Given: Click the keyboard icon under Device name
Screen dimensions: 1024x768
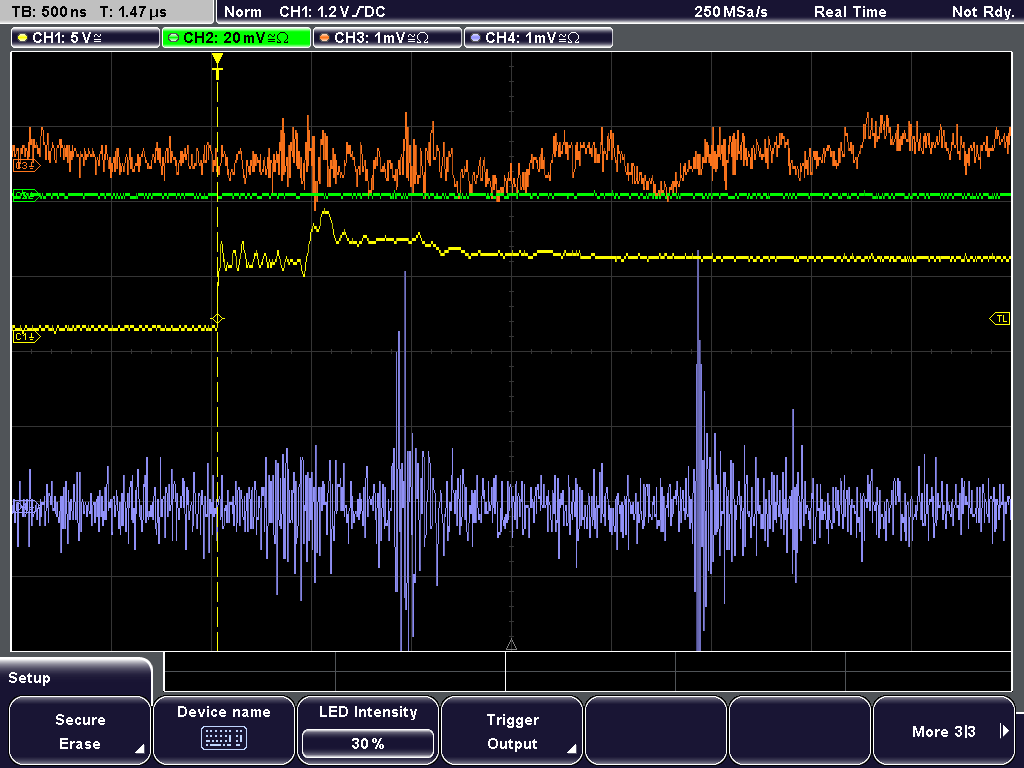Looking at the screenshot, I should (223, 738).
